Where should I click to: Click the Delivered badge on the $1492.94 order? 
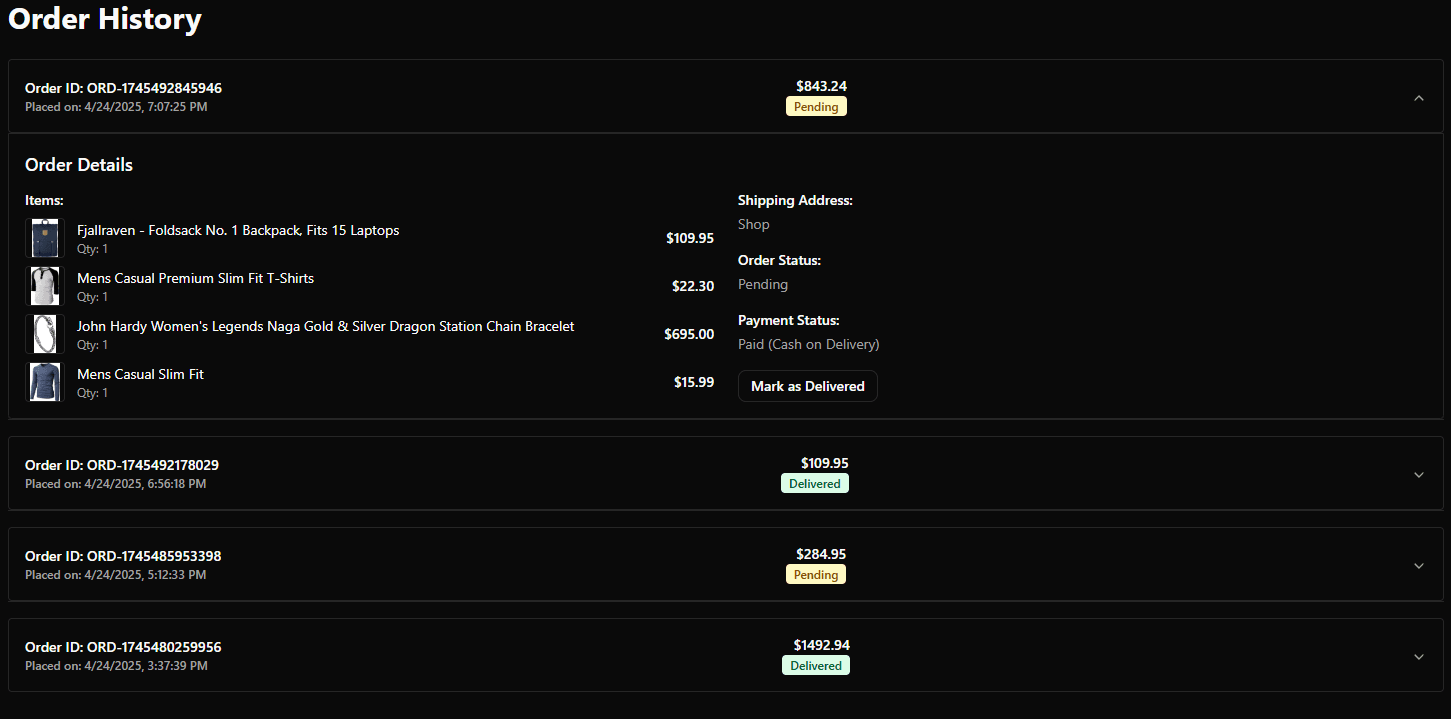tap(815, 666)
